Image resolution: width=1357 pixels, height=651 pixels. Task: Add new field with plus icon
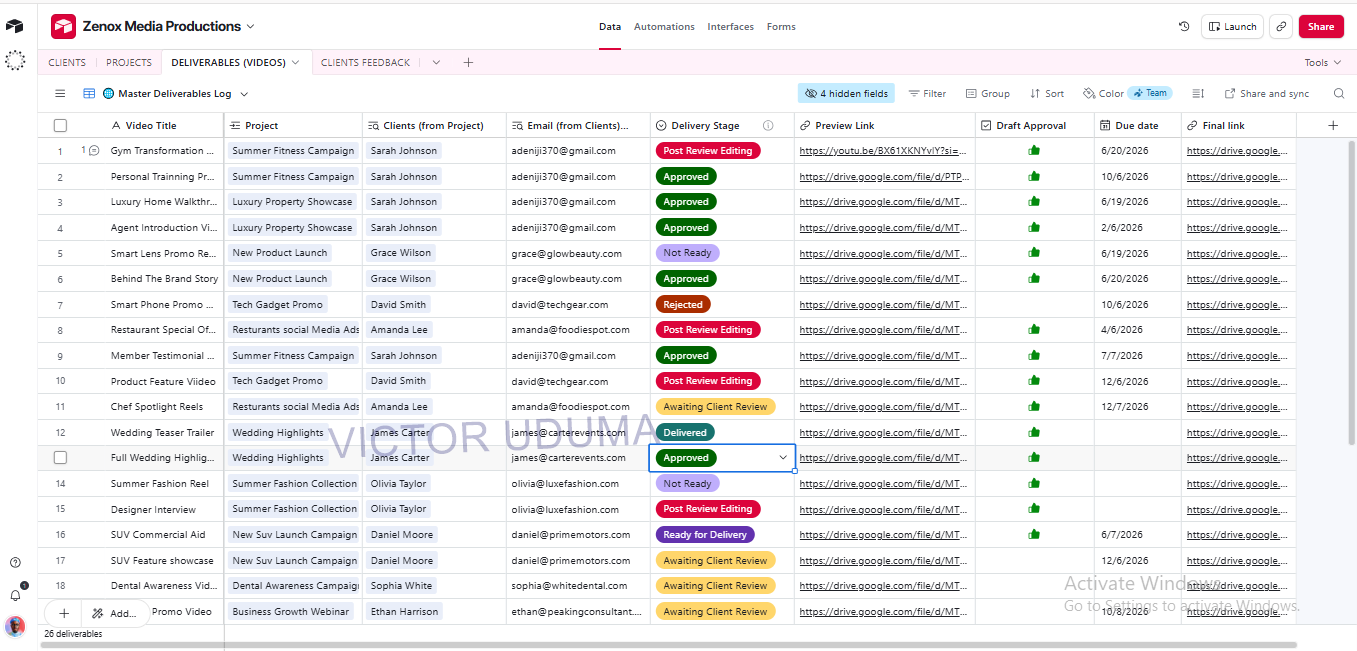point(1332,125)
